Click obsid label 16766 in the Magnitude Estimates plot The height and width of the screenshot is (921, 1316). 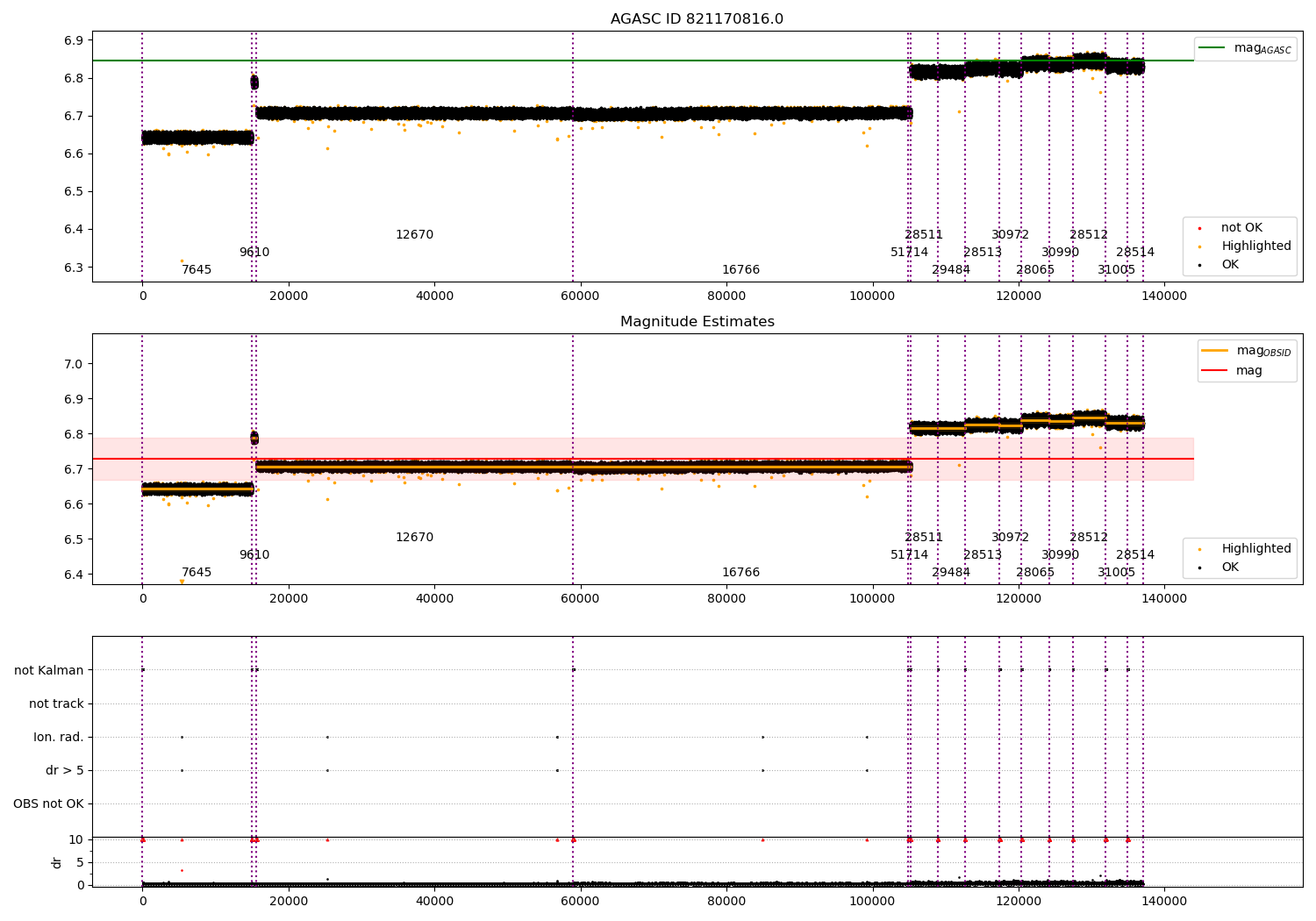tap(740, 573)
